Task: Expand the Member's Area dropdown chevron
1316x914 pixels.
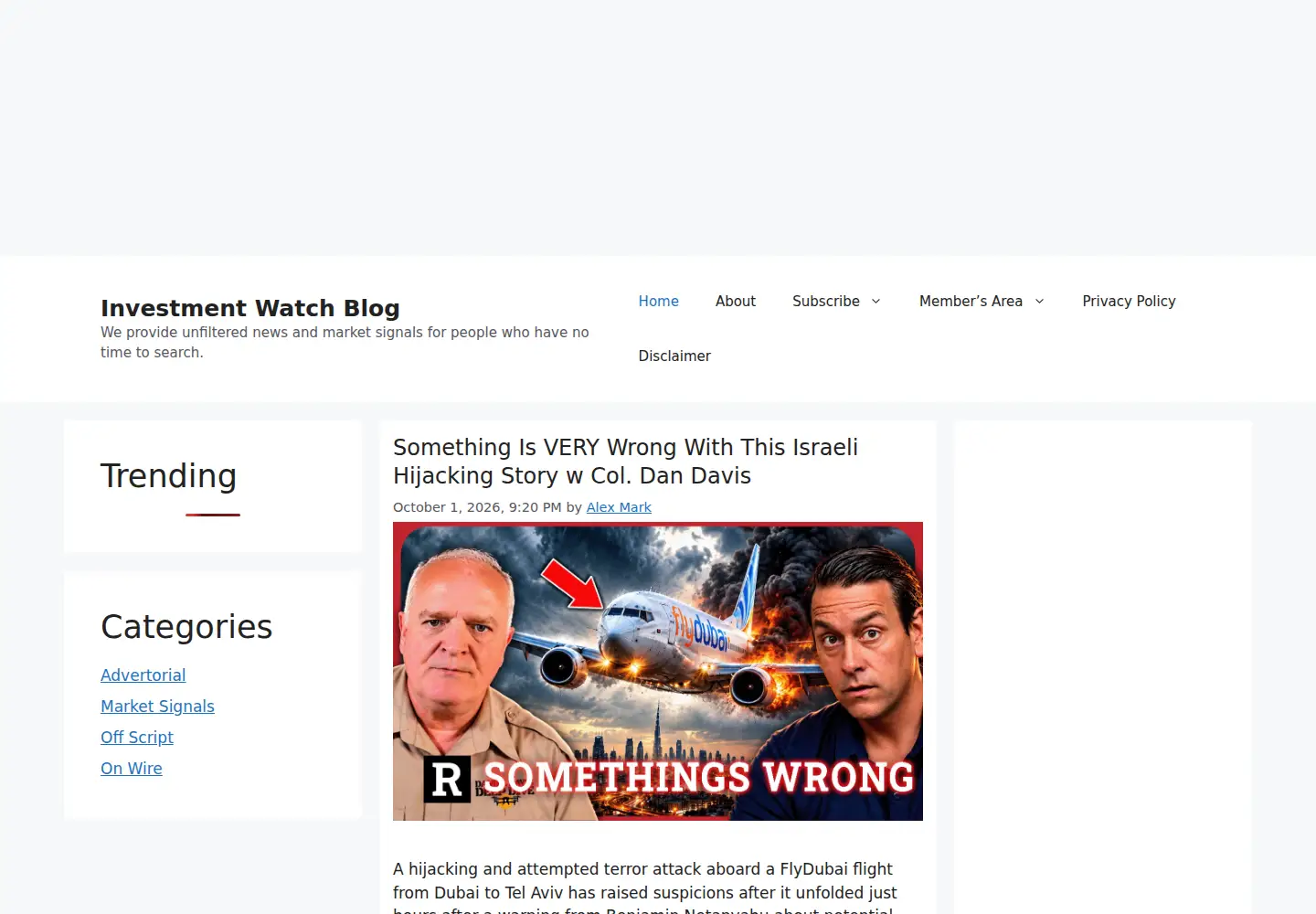Action: 1039,301
